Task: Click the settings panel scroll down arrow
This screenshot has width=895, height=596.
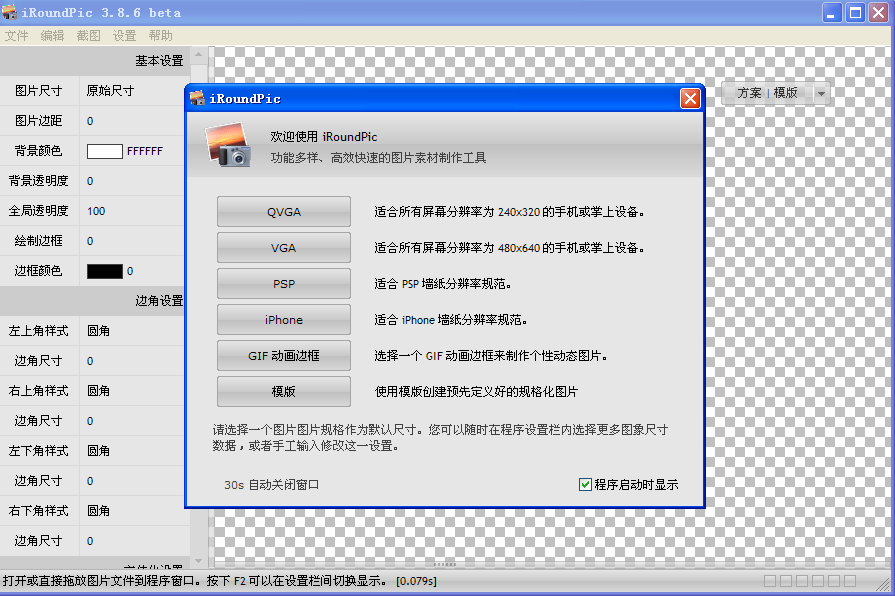Action: click(199, 561)
